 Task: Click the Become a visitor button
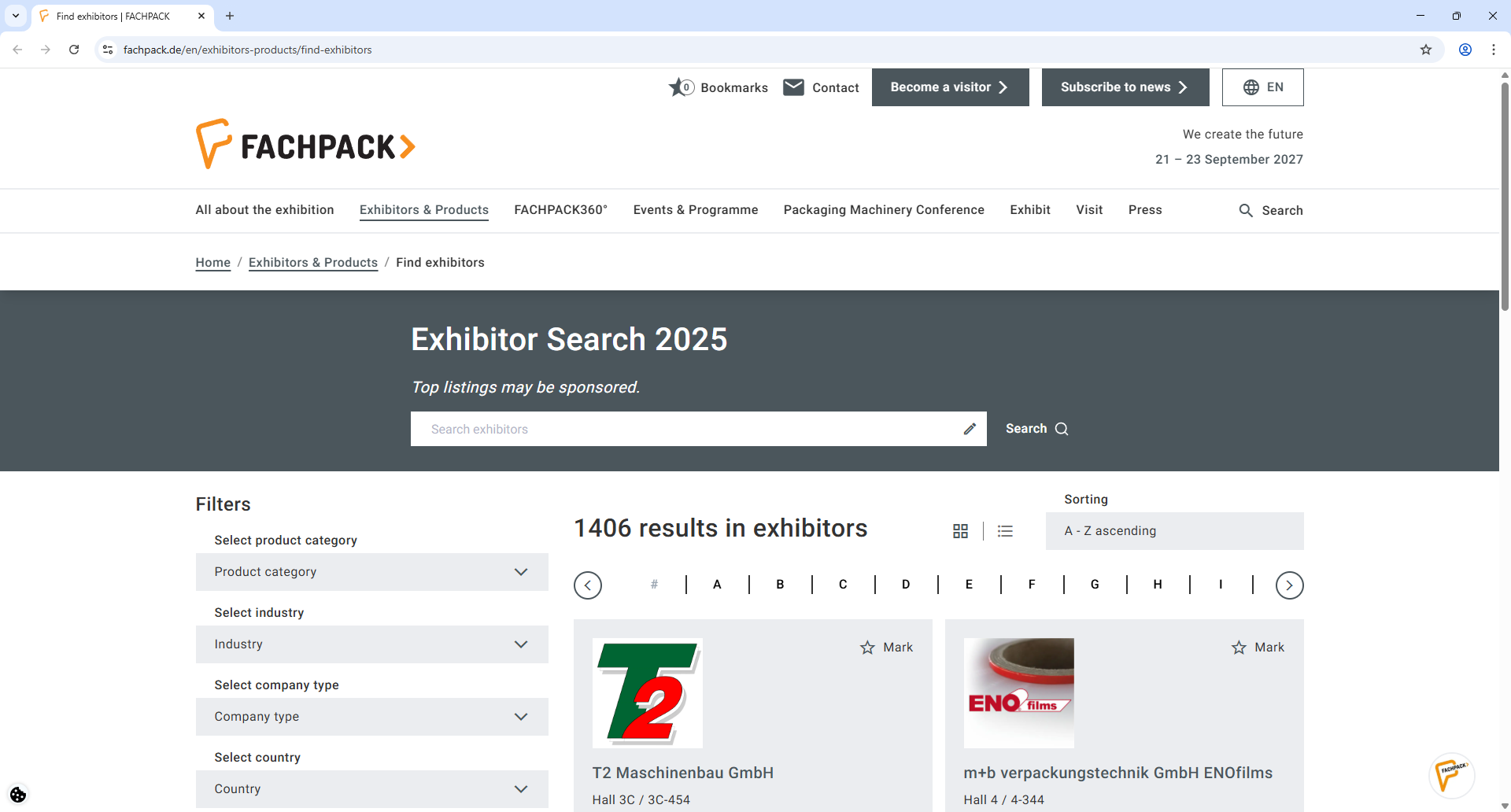[949, 87]
